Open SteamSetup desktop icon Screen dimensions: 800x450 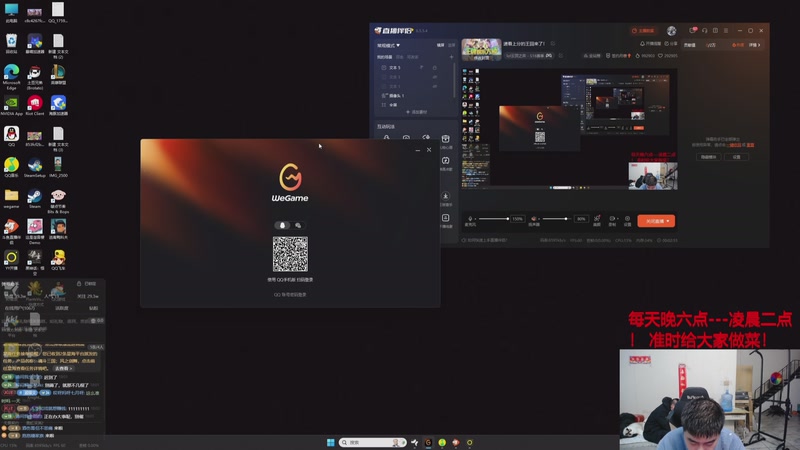pos(35,167)
